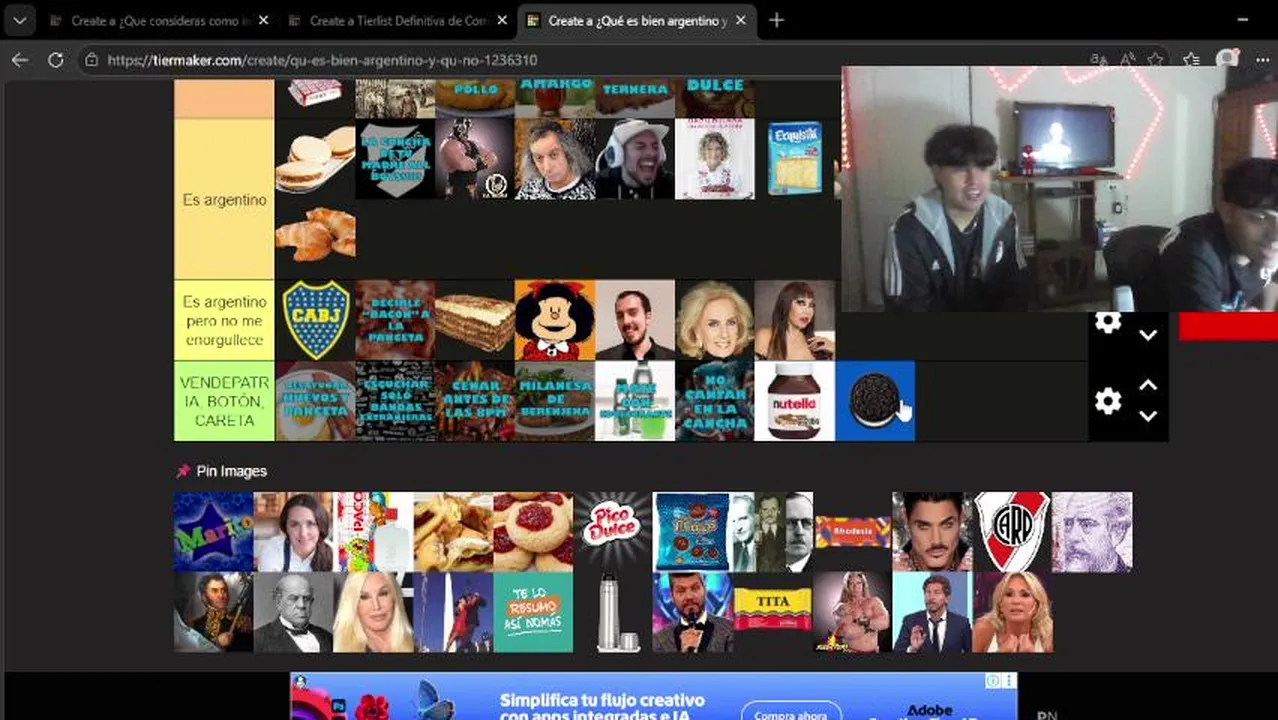
Task: Select the Exquisita cake mix box
Action: point(795,159)
